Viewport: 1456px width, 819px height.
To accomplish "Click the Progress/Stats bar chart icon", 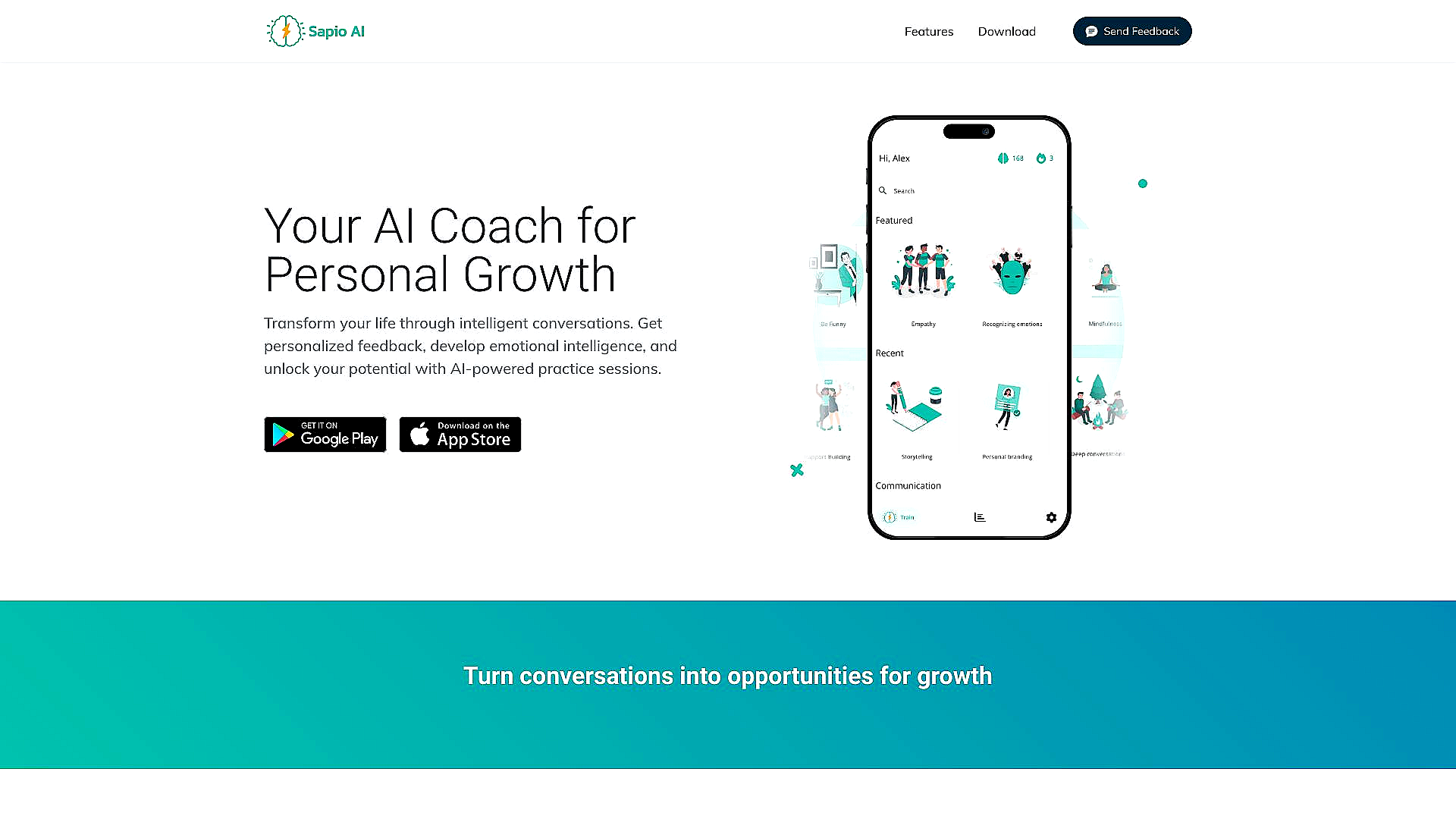I will pos(979,517).
